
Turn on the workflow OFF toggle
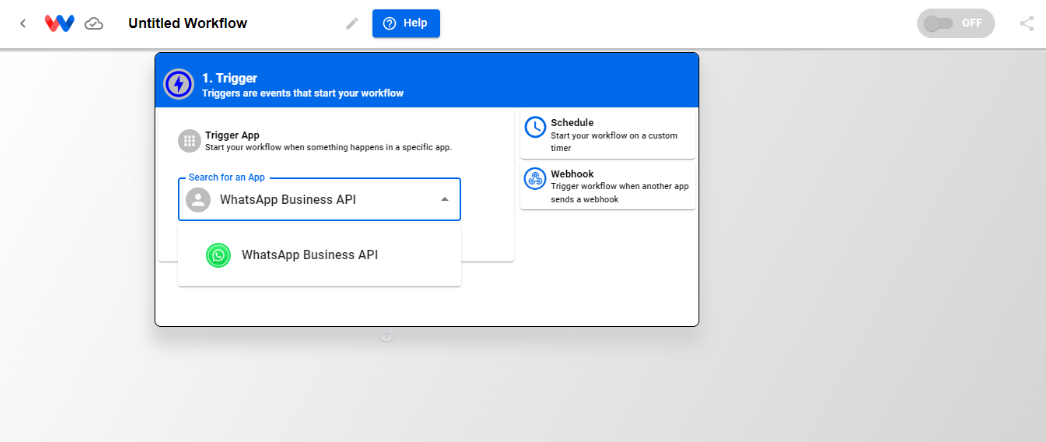pyautogui.click(x=955, y=23)
